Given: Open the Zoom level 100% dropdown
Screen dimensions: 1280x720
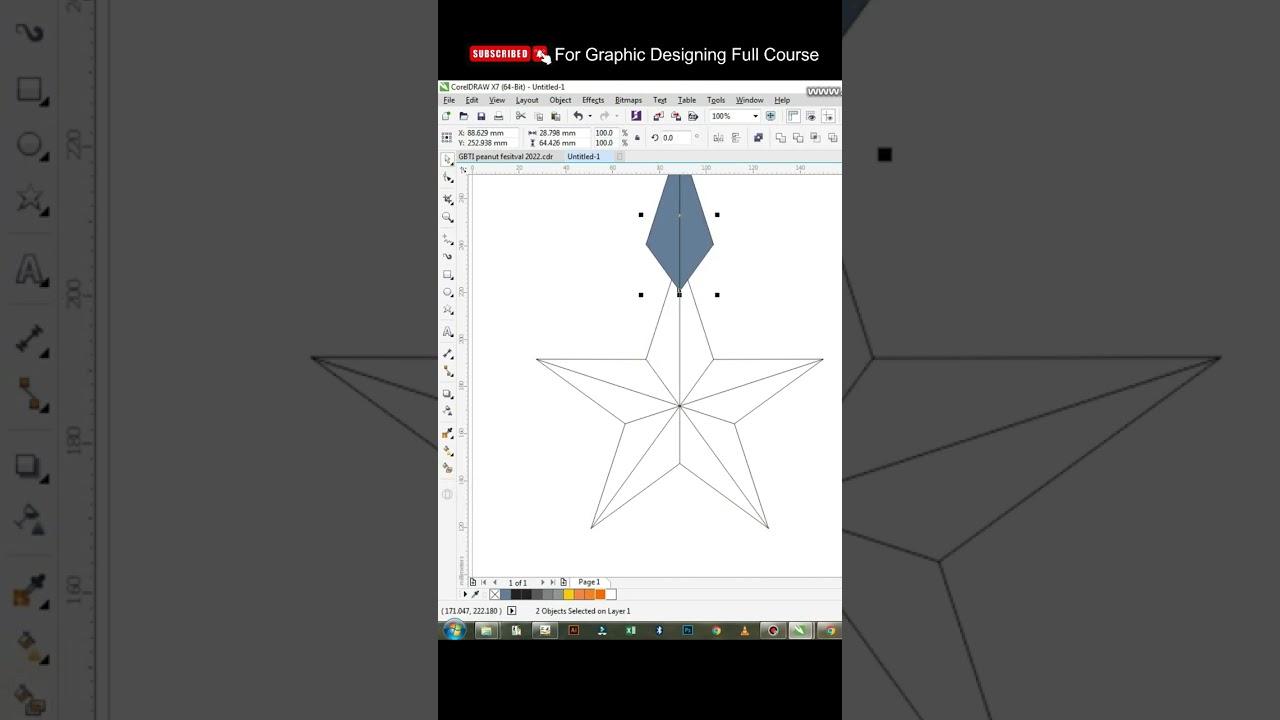Looking at the screenshot, I should coord(755,116).
